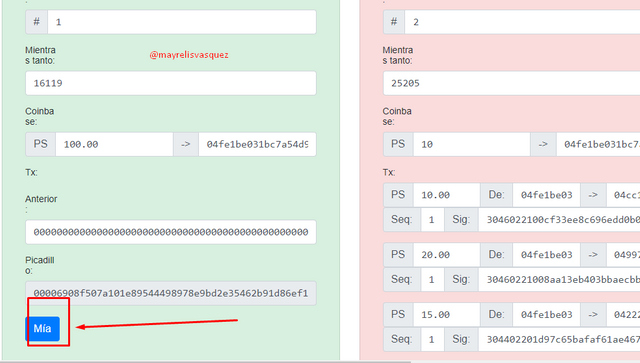Click De address of the 15.00 transaction
Image resolution: width=640 pixels, height=363 pixels.
[547, 314]
